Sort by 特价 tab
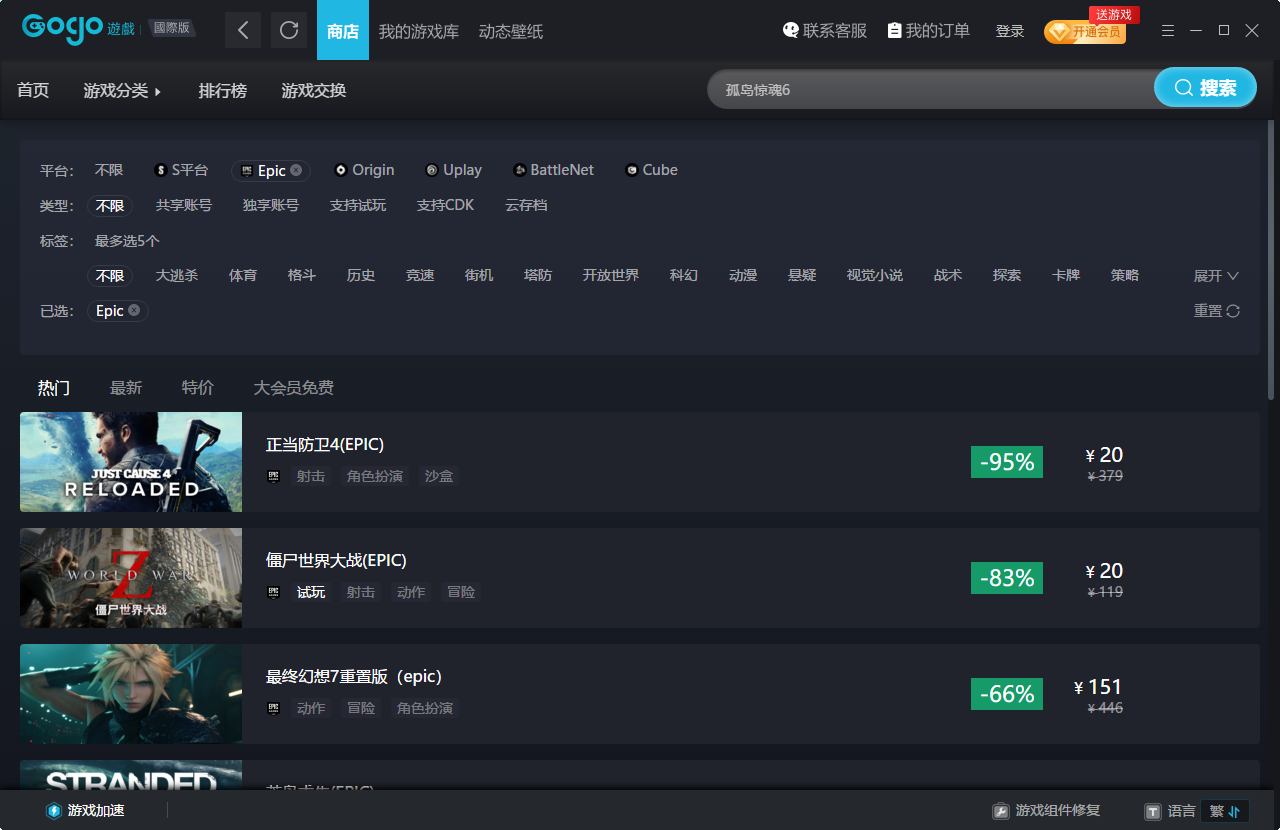Screen dimensions: 1280x830 click(198, 388)
